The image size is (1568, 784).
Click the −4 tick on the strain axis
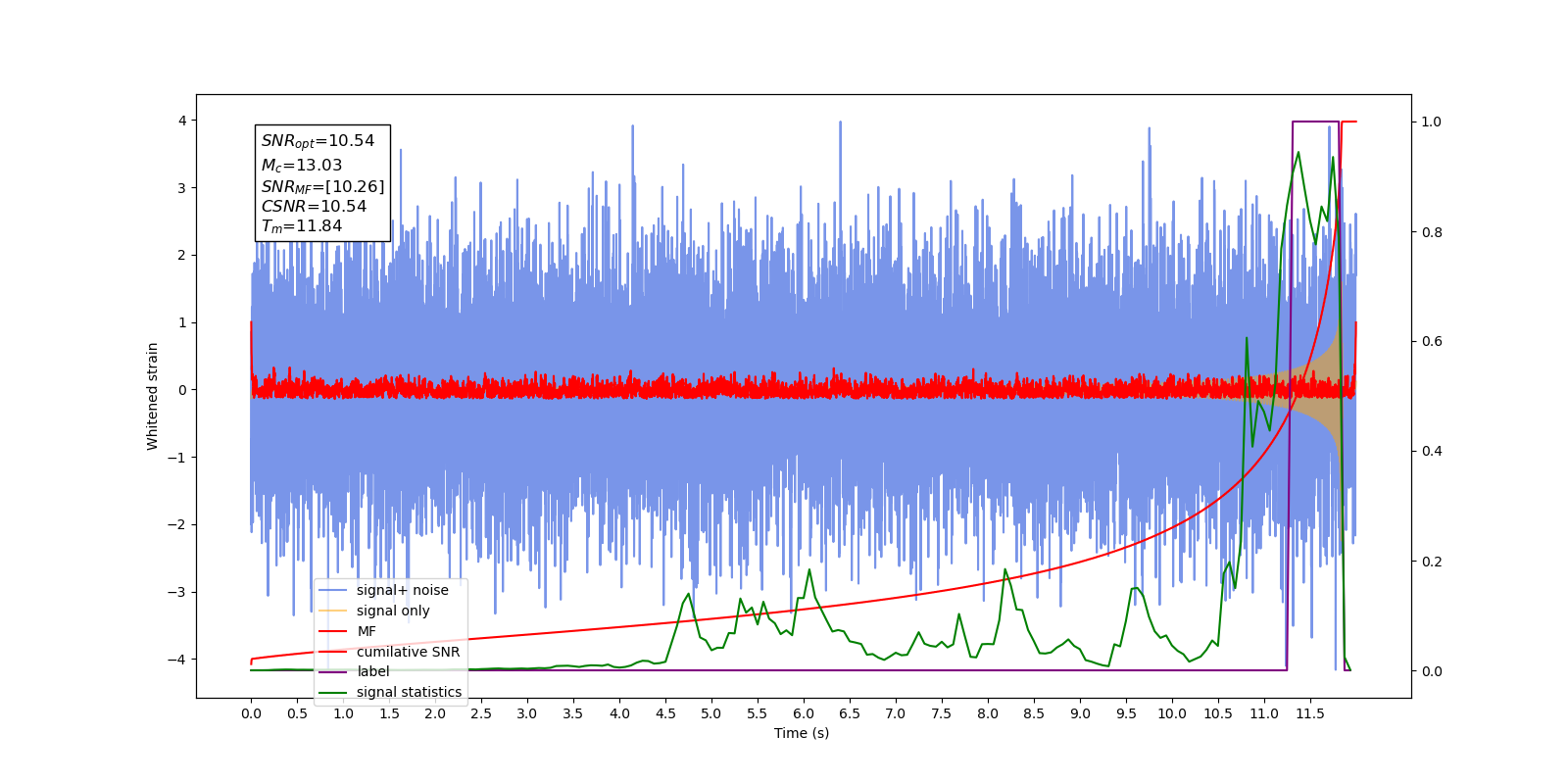point(178,660)
